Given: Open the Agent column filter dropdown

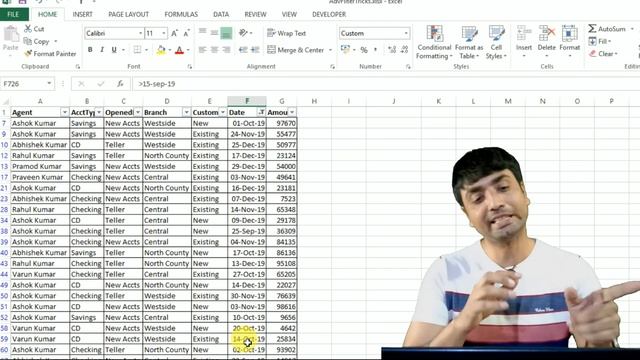Looking at the screenshot, I should 64,112.
